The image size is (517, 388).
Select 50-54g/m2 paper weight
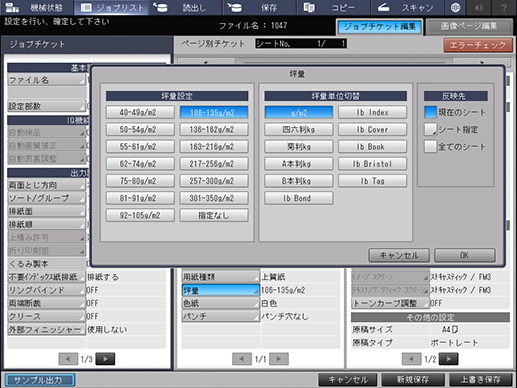(x=140, y=130)
